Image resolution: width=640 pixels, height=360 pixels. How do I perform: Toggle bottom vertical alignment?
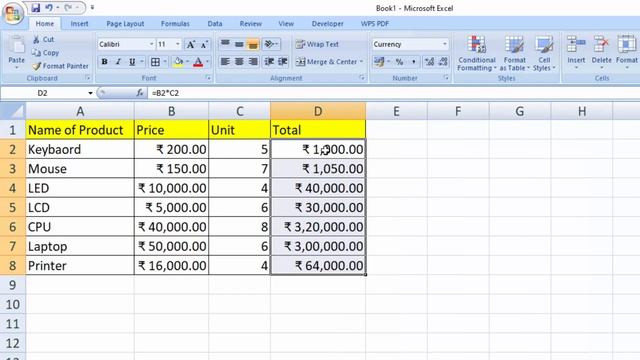(x=253, y=44)
